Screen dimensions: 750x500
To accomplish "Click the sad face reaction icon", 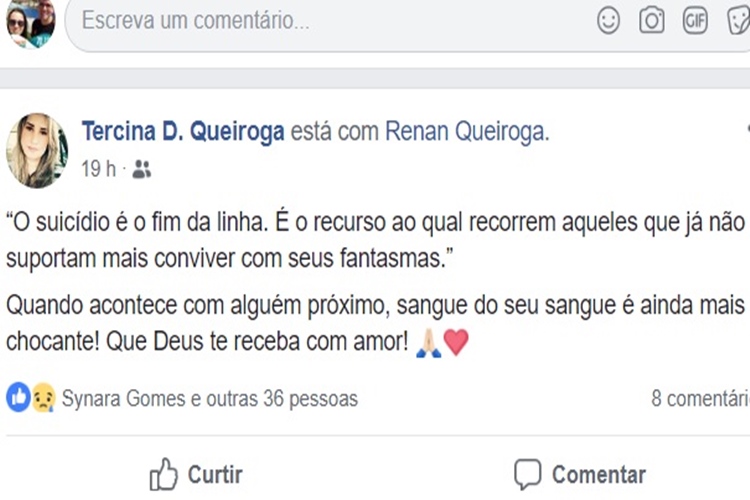I will click(42, 398).
